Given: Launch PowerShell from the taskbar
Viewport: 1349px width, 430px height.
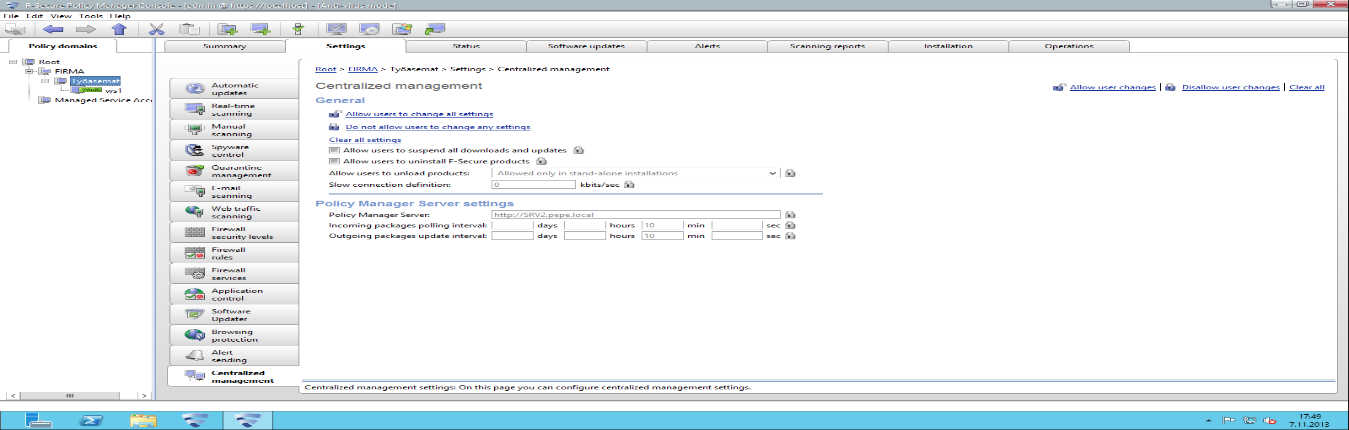Looking at the screenshot, I should pyautogui.click(x=93, y=419).
